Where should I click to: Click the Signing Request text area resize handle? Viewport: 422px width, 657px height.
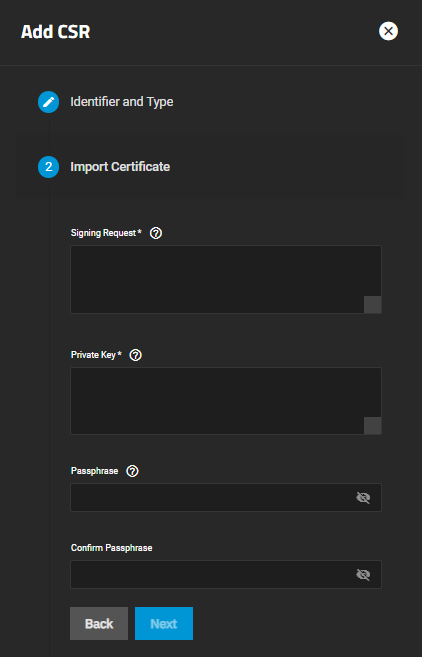point(373,305)
